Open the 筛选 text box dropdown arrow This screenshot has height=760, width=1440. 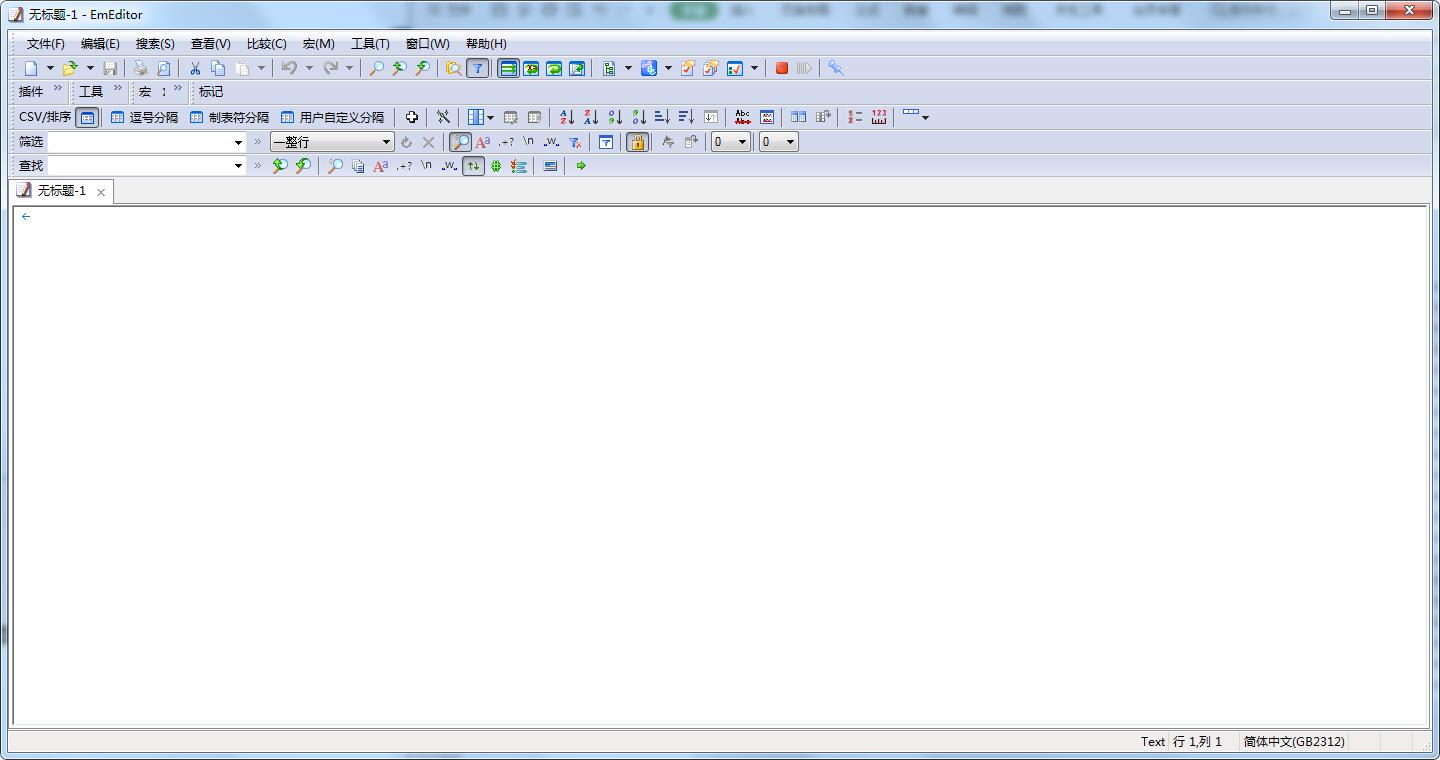pos(238,142)
